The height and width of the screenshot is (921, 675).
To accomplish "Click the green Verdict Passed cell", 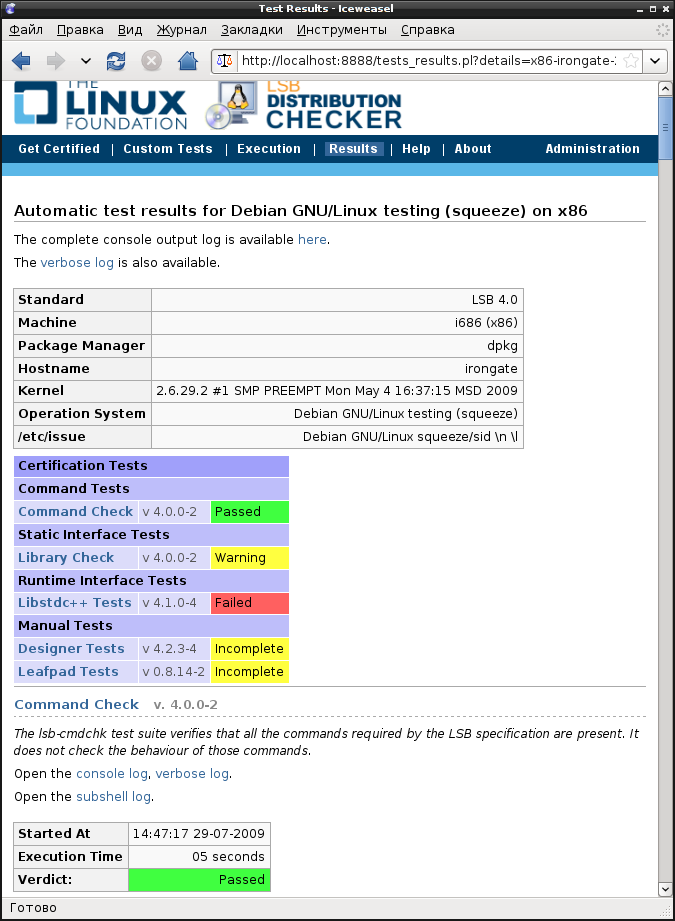I will (200, 879).
